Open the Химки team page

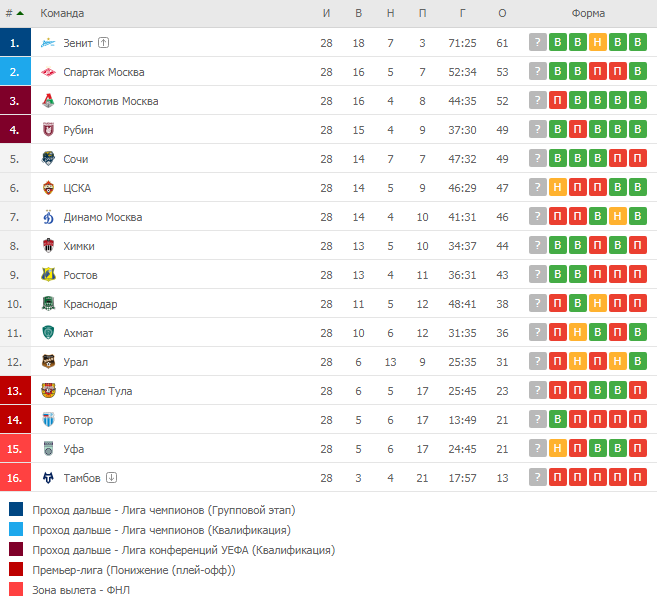(79, 246)
